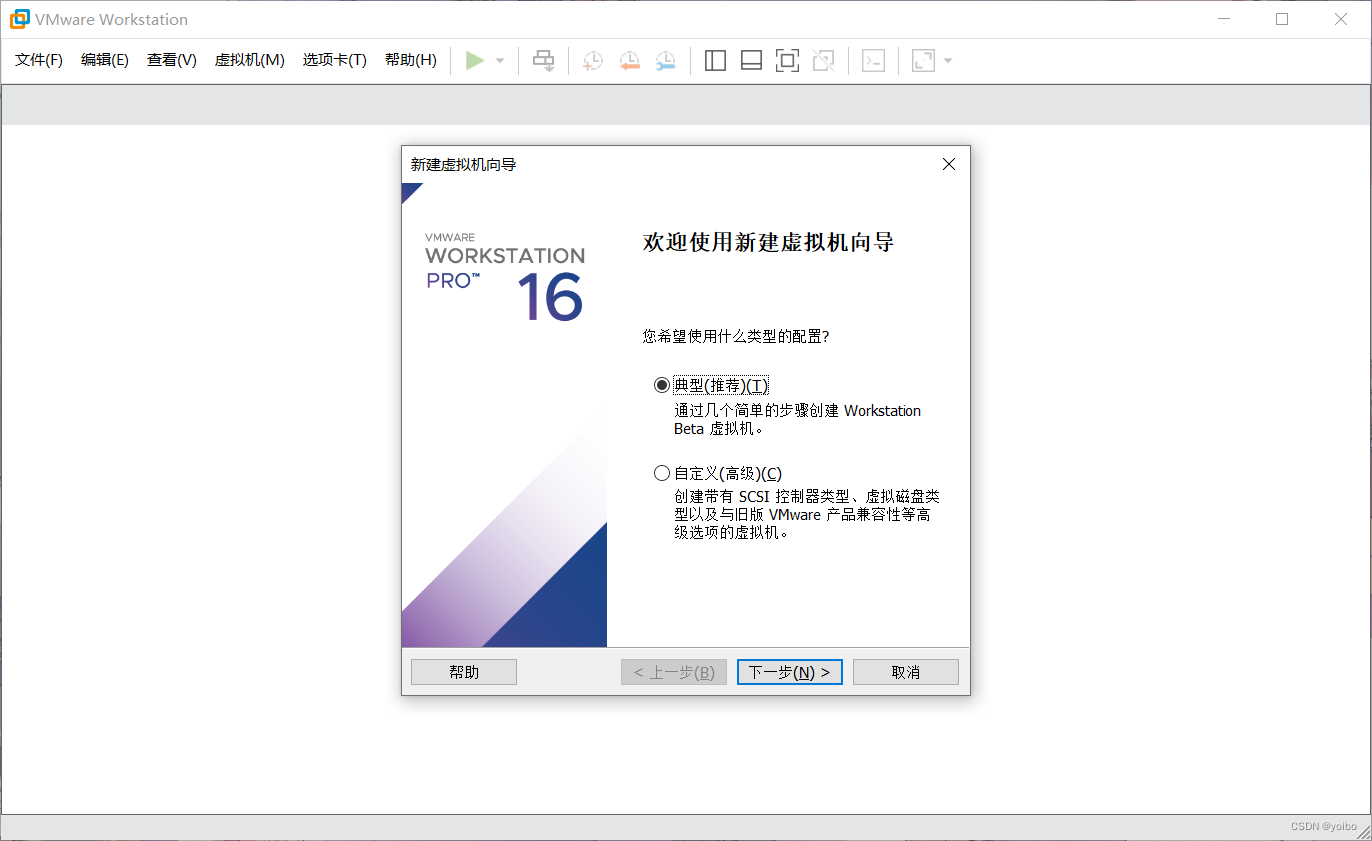Toggle the thumbnail bar view icon
This screenshot has height=841, width=1372.
[x=751, y=60]
